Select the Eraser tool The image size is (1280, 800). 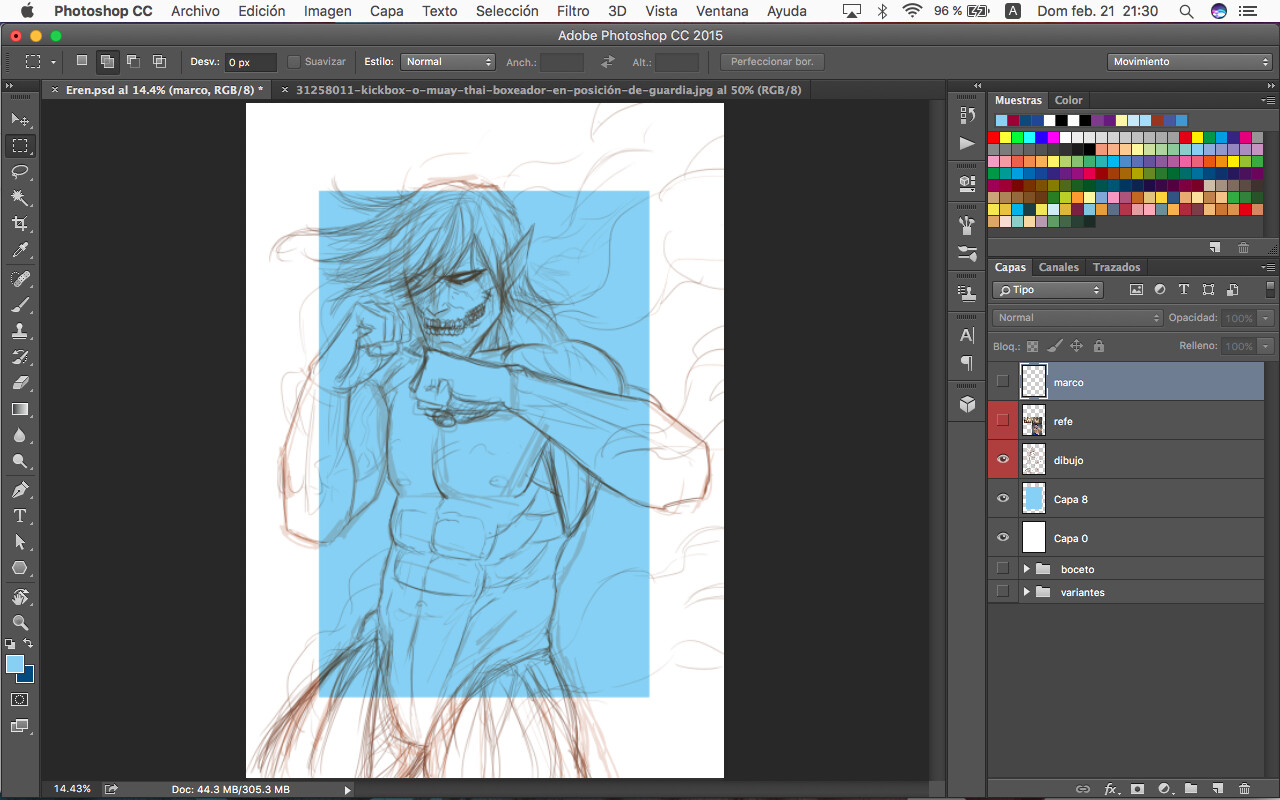(x=20, y=383)
